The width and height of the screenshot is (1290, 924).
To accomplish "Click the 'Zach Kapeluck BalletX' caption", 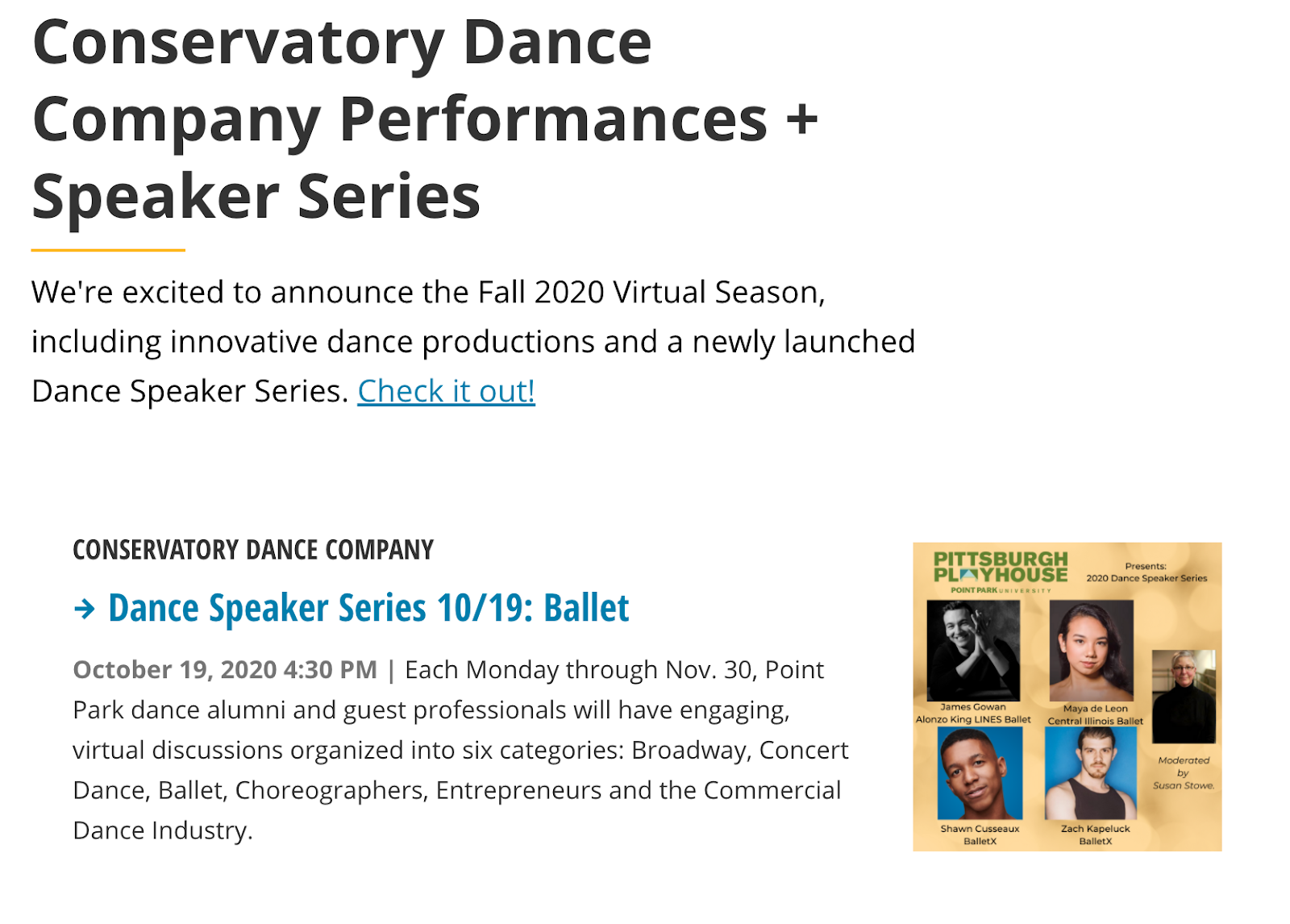I will click(x=1095, y=835).
